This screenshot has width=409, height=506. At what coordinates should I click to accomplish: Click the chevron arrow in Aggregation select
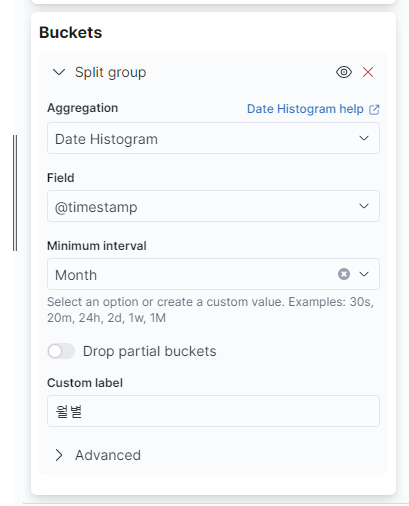(x=364, y=138)
